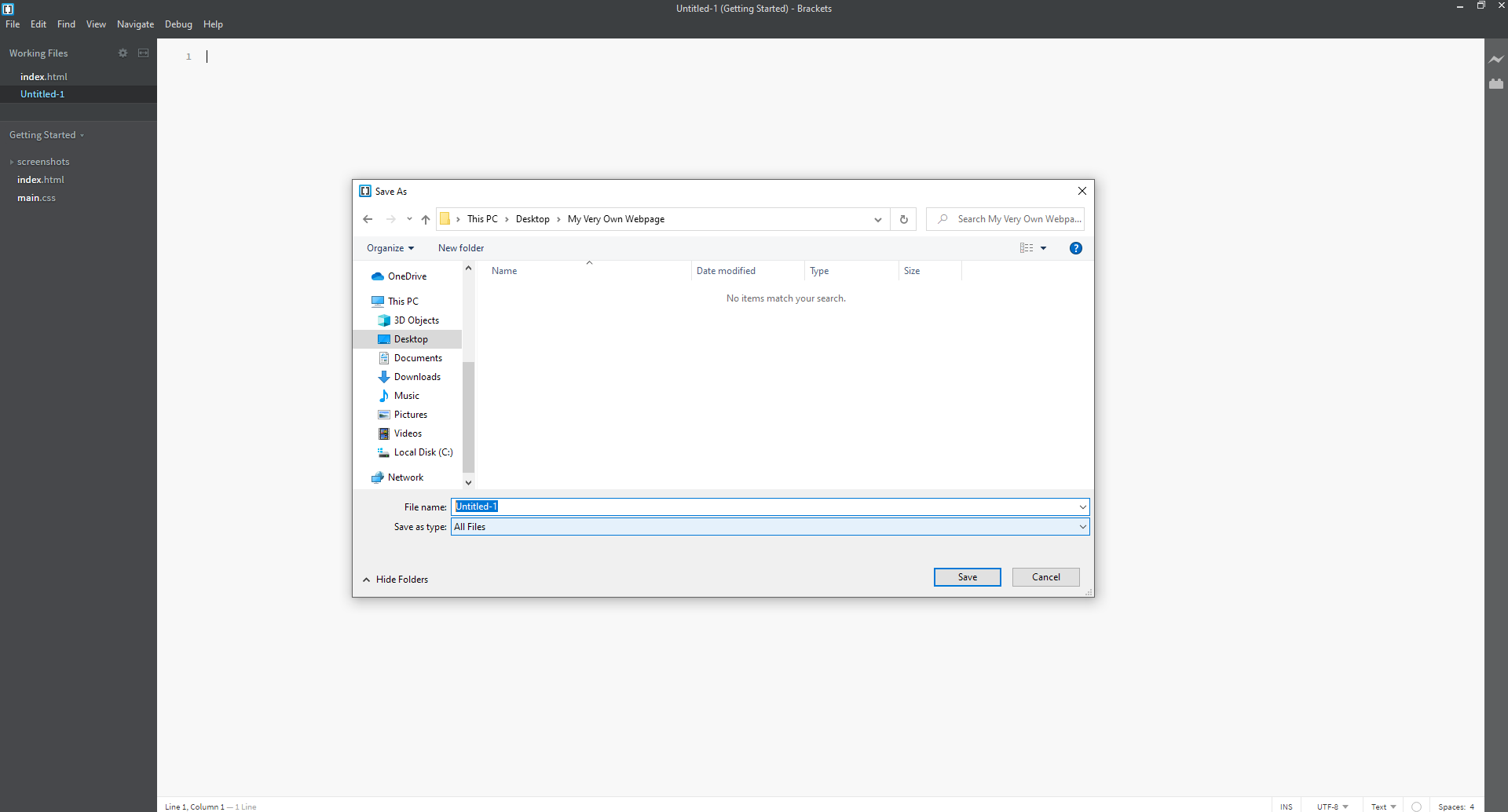This screenshot has width=1508, height=812.
Task: Click the folder tree vertical scrollbar
Action: tap(468, 375)
